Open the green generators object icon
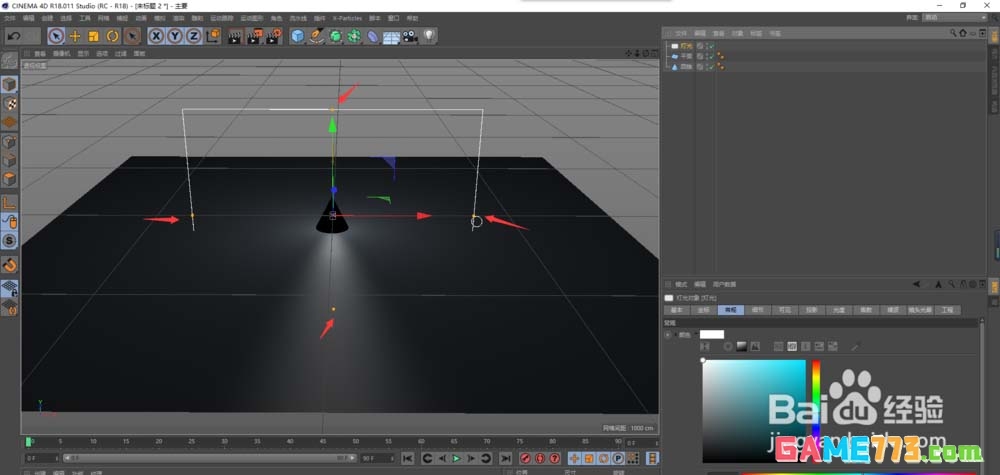Image resolution: width=1000 pixels, height=475 pixels. [x=335, y=36]
